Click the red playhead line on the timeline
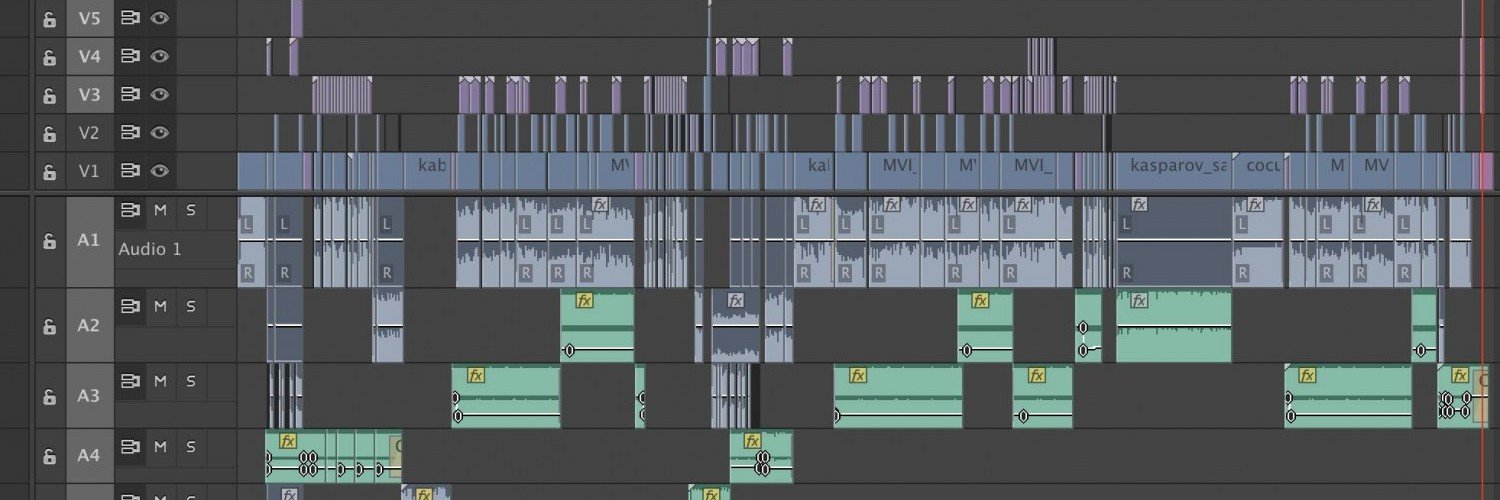 [x=1481, y=250]
